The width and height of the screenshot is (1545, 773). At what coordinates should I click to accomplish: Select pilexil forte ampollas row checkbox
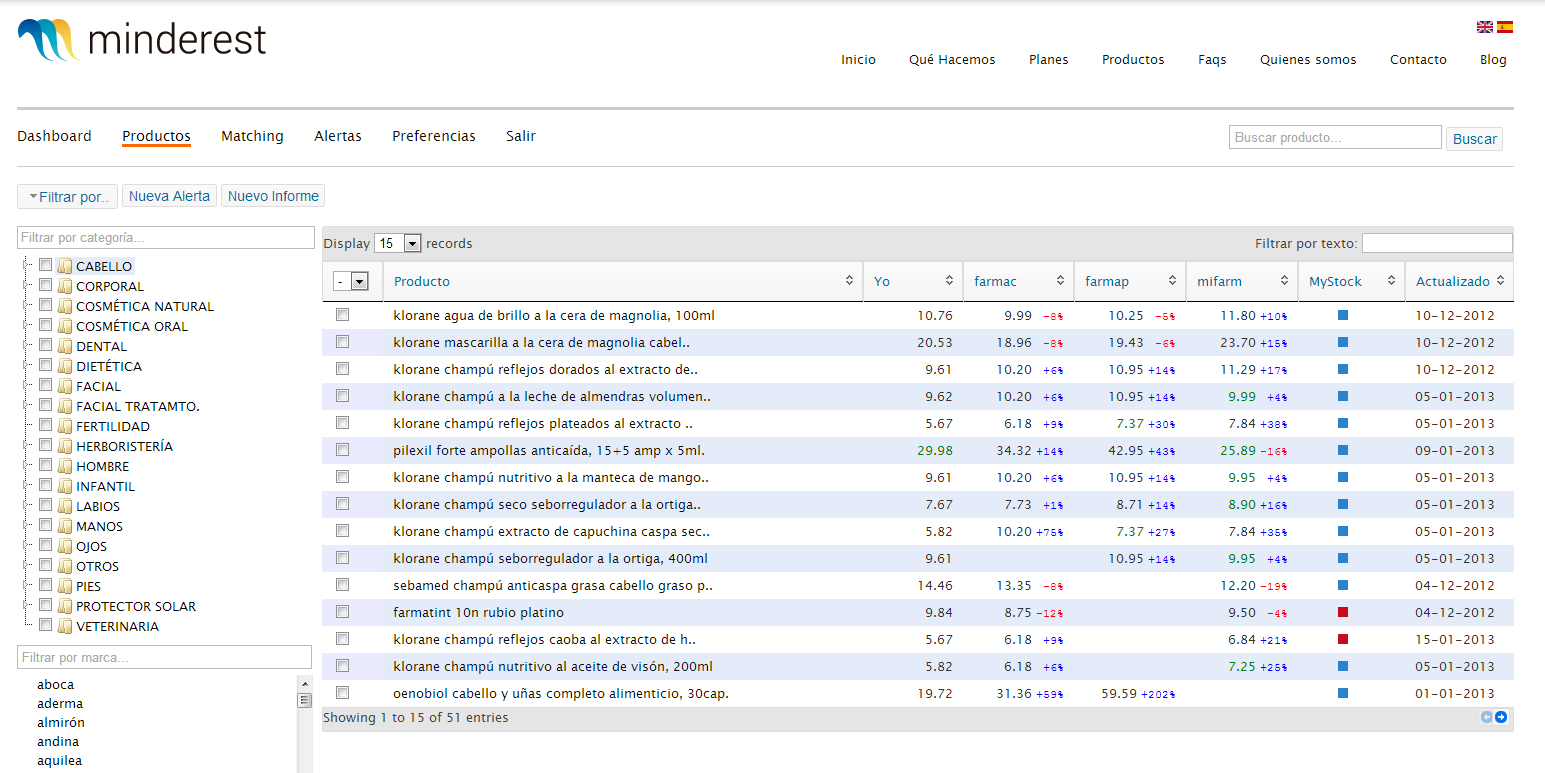coord(343,450)
